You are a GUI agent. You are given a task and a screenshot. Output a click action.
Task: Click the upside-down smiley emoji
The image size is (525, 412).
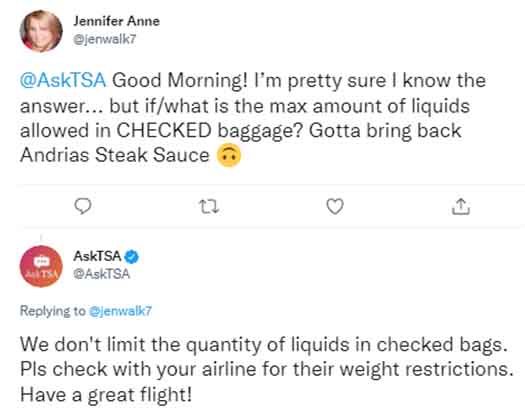pyautogui.click(x=229, y=155)
